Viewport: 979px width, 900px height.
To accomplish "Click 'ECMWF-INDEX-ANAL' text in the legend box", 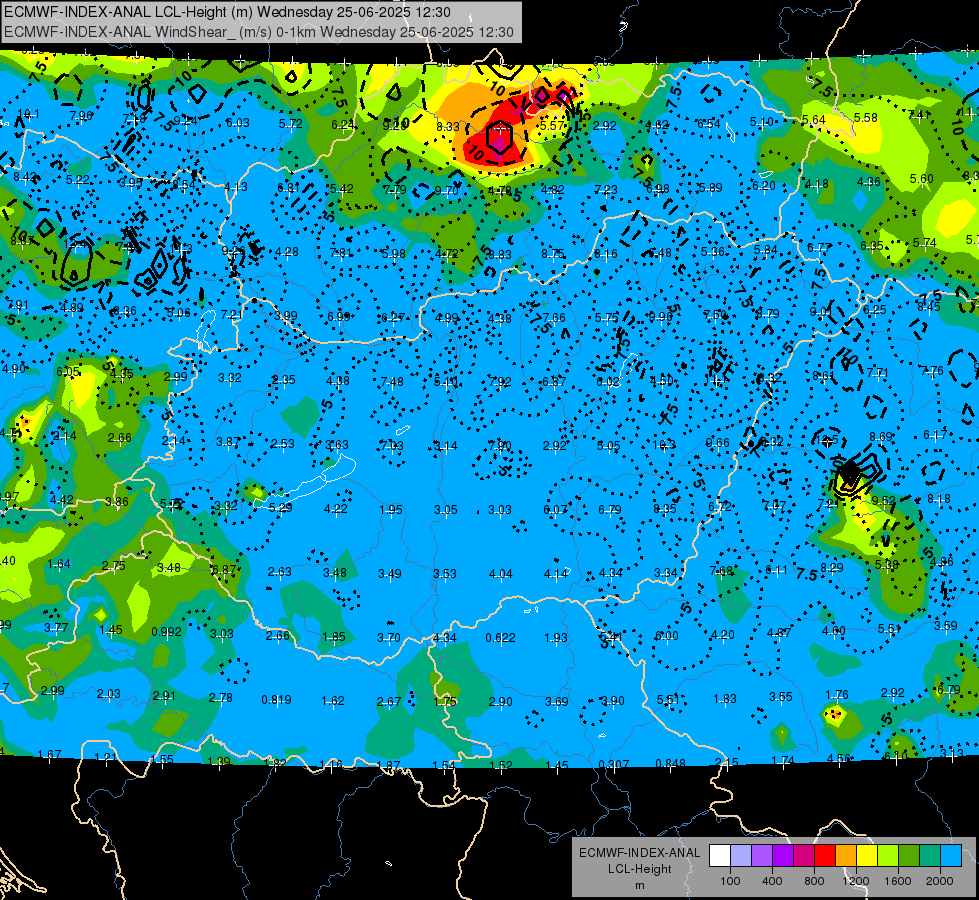I will click(x=639, y=853).
